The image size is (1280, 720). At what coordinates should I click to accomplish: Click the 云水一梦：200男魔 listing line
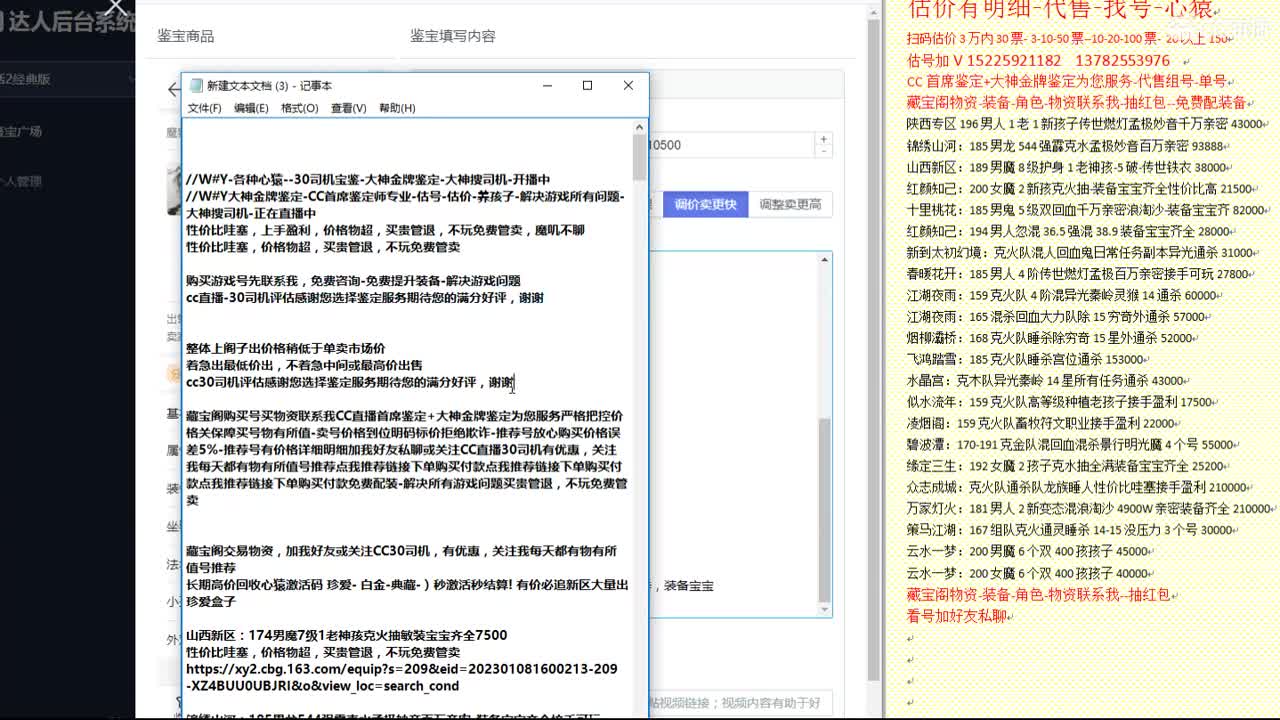[x=1027, y=552]
